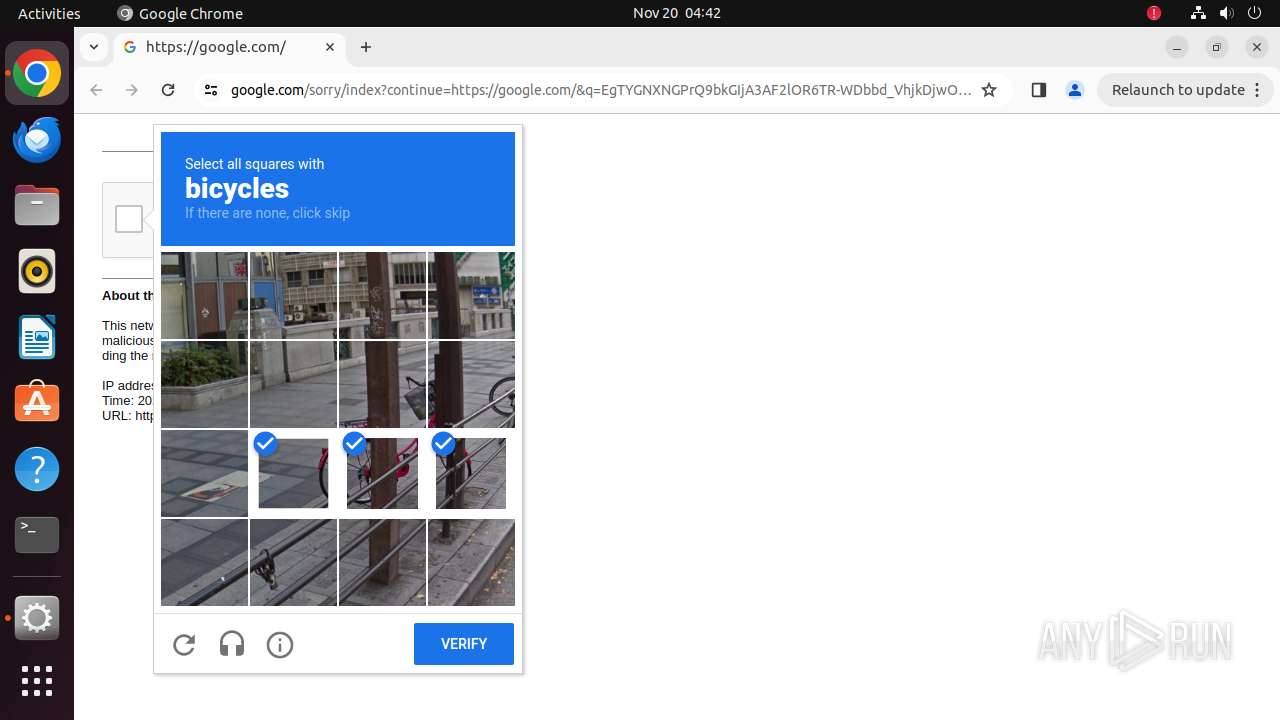
Task: Minimize the Chrome window
Action: (1177, 47)
